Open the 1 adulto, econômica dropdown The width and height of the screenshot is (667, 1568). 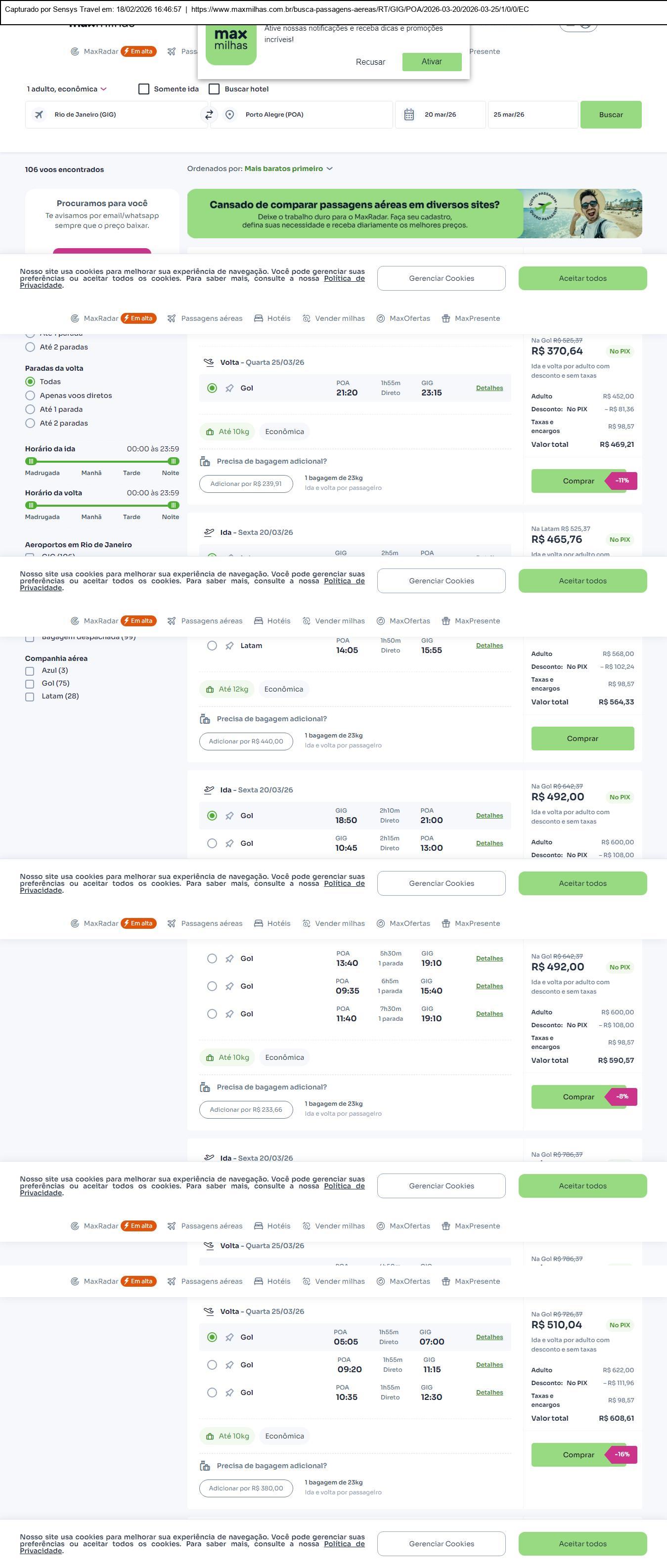pos(66,89)
